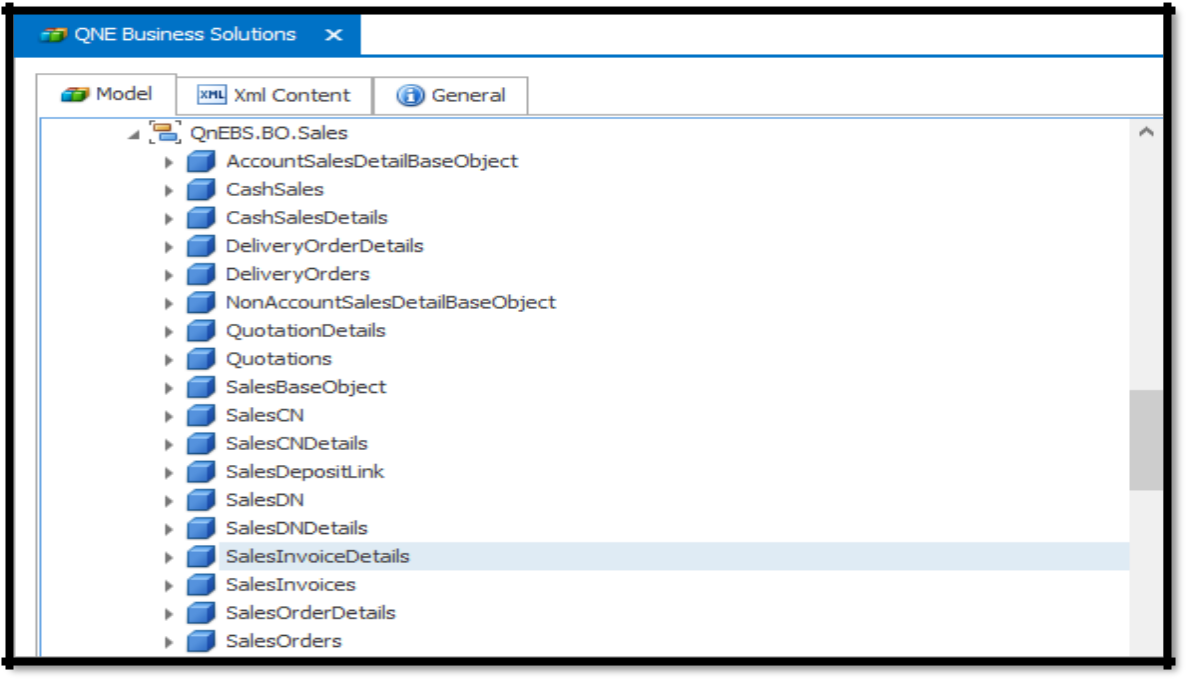Expand the CashSales node

[x=169, y=190]
